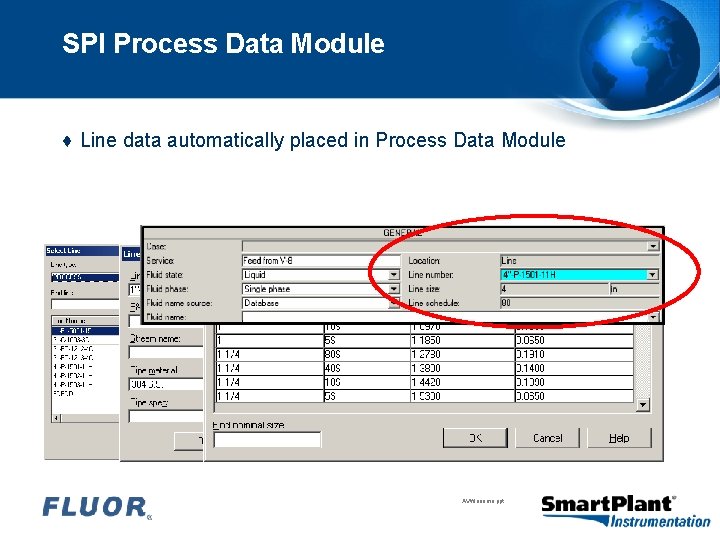The height and width of the screenshot is (540, 720).
Task: Click the Fluid name source Database field
Action: (316, 303)
